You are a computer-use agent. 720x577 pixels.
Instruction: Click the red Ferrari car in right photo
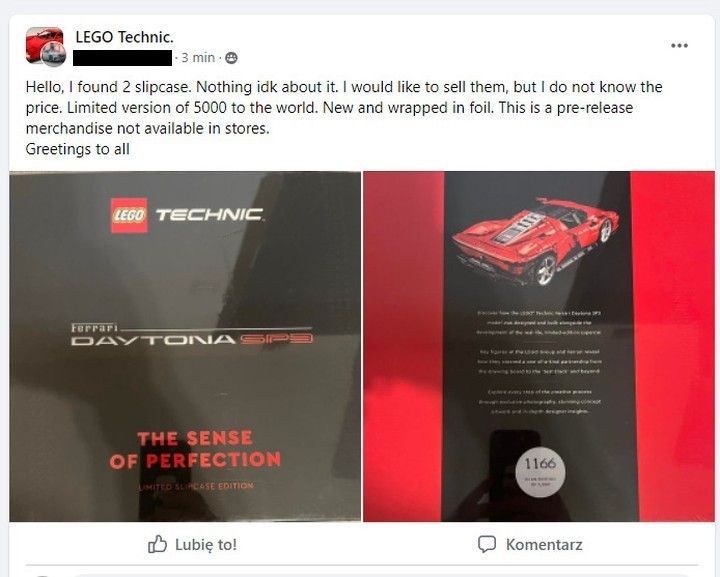click(x=537, y=239)
